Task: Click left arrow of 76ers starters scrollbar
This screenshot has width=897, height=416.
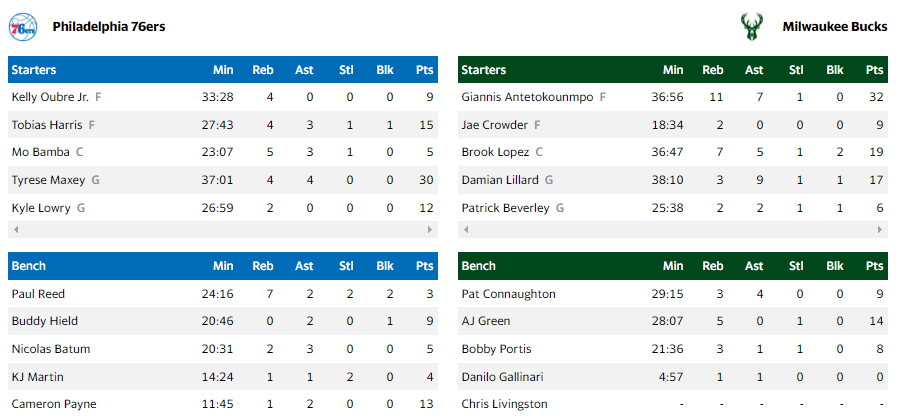Action: [x=13, y=229]
